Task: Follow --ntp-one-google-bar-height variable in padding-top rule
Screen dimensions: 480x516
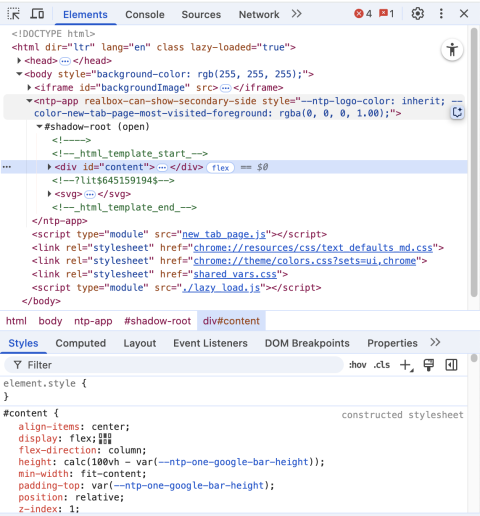Action: 189,485
